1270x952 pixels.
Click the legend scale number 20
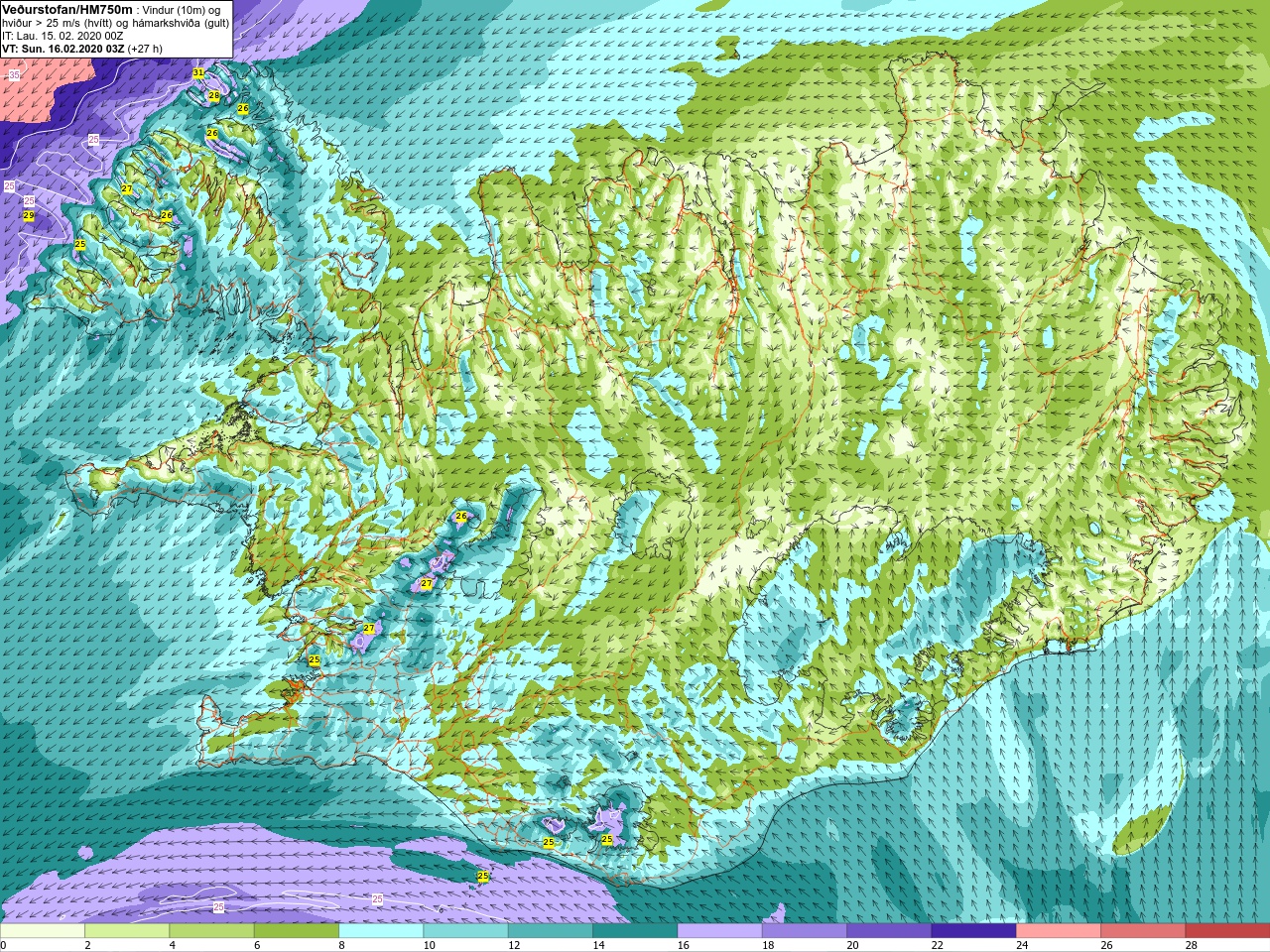[x=852, y=945]
